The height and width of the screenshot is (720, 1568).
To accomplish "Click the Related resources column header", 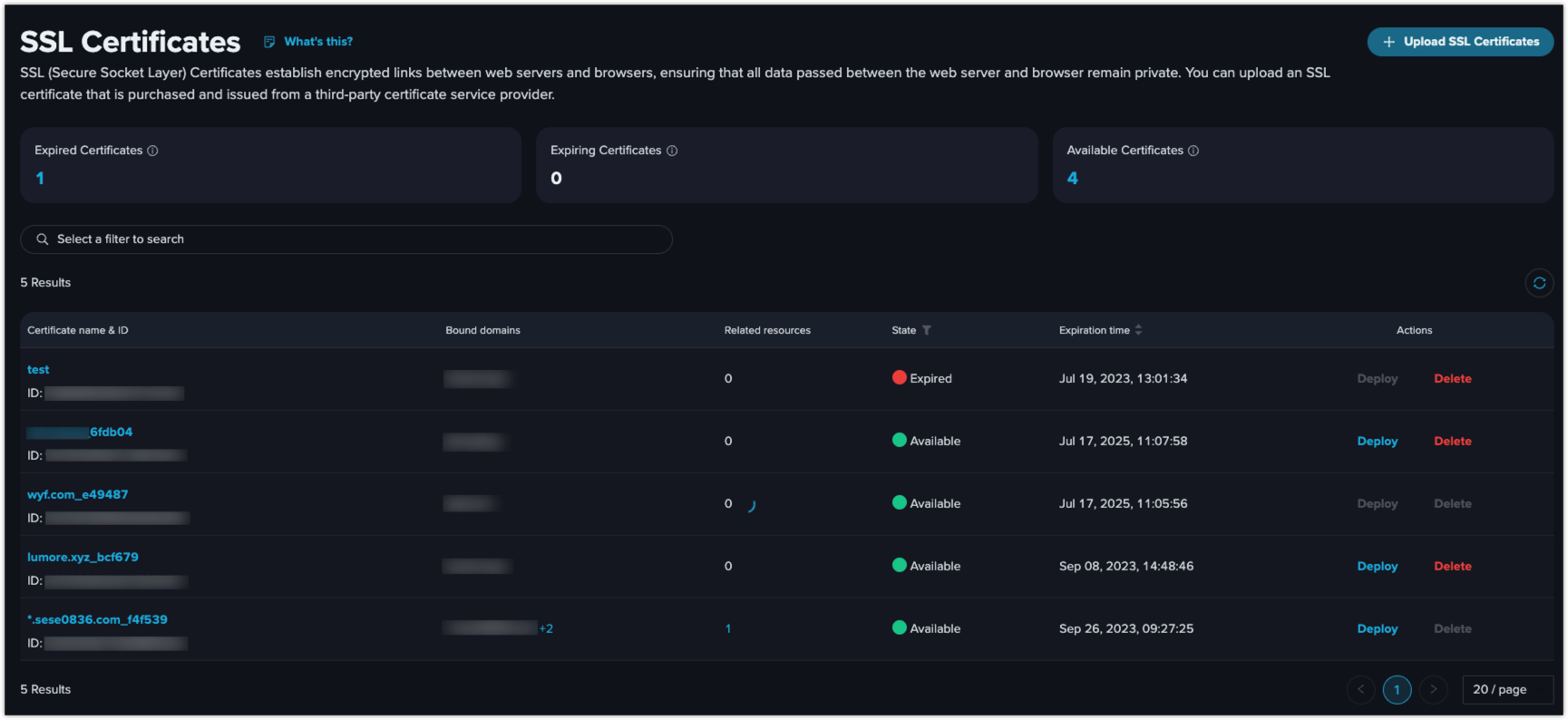I will tap(767, 330).
